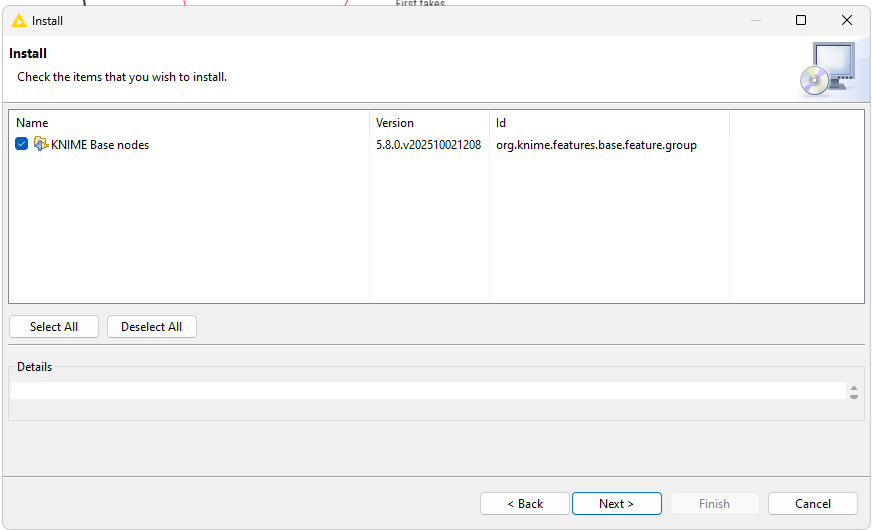Proceed with the Next button
Screen dimensions: 872x530
tap(616, 504)
